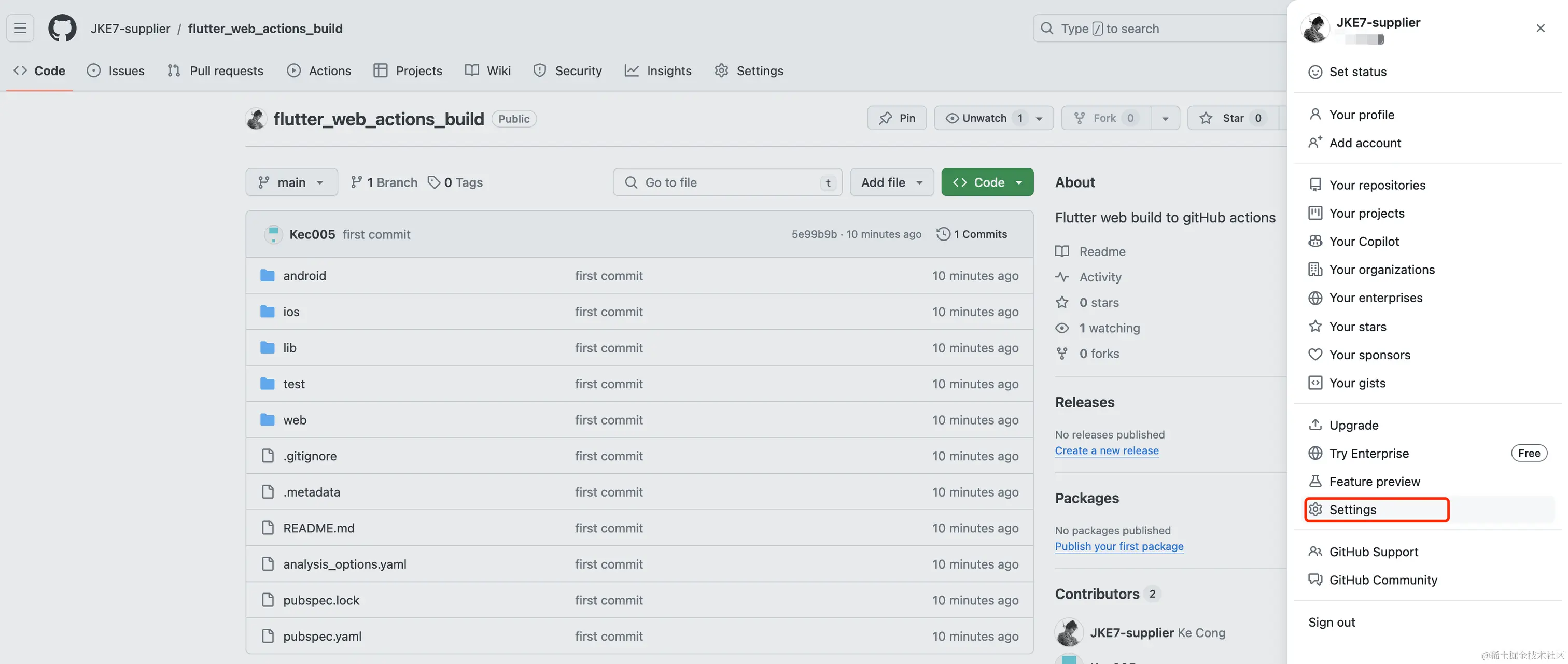Open the Add file dropdown
Viewport: 1568px width, 664px height.
(x=892, y=182)
